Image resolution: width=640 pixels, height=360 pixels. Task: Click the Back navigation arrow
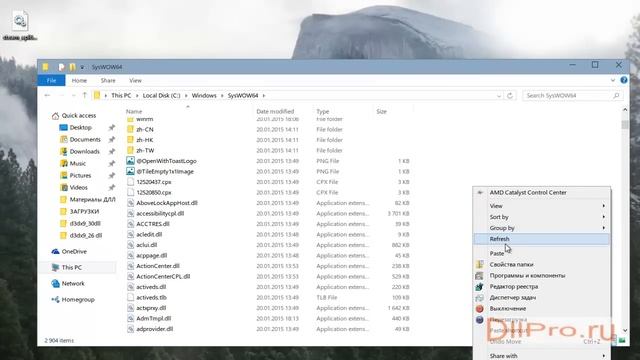[x=47, y=95]
